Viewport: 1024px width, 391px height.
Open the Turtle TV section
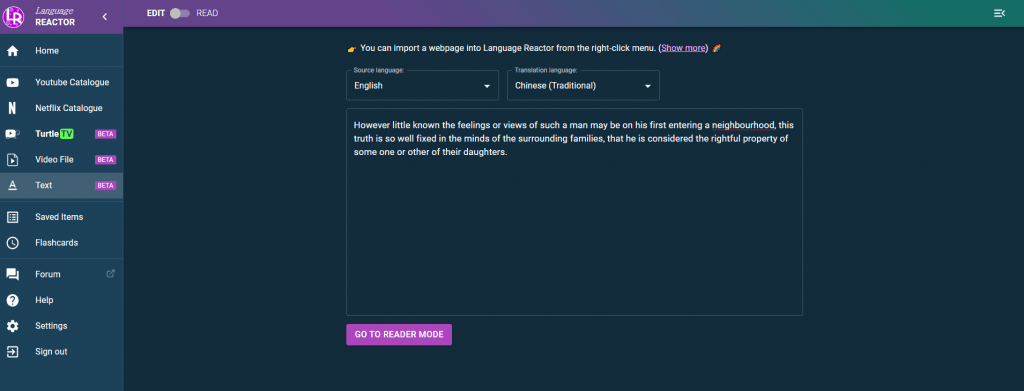tap(61, 134)
